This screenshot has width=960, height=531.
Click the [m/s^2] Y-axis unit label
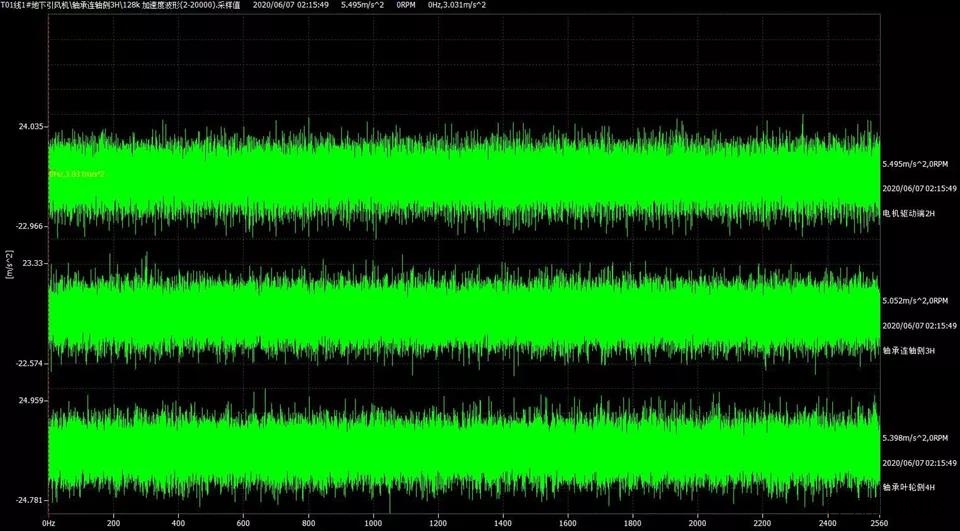coord(10,265)
